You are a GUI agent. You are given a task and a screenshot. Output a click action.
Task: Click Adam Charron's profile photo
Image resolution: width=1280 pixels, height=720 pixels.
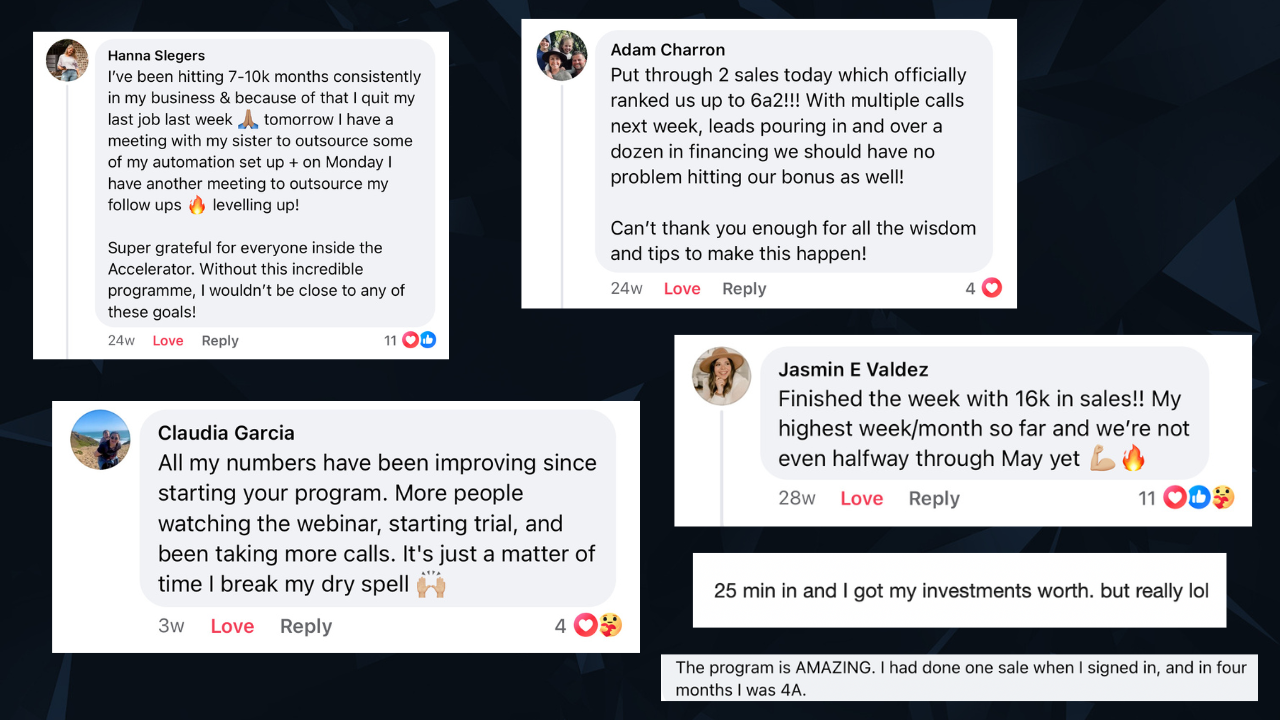tap(562, 55)
